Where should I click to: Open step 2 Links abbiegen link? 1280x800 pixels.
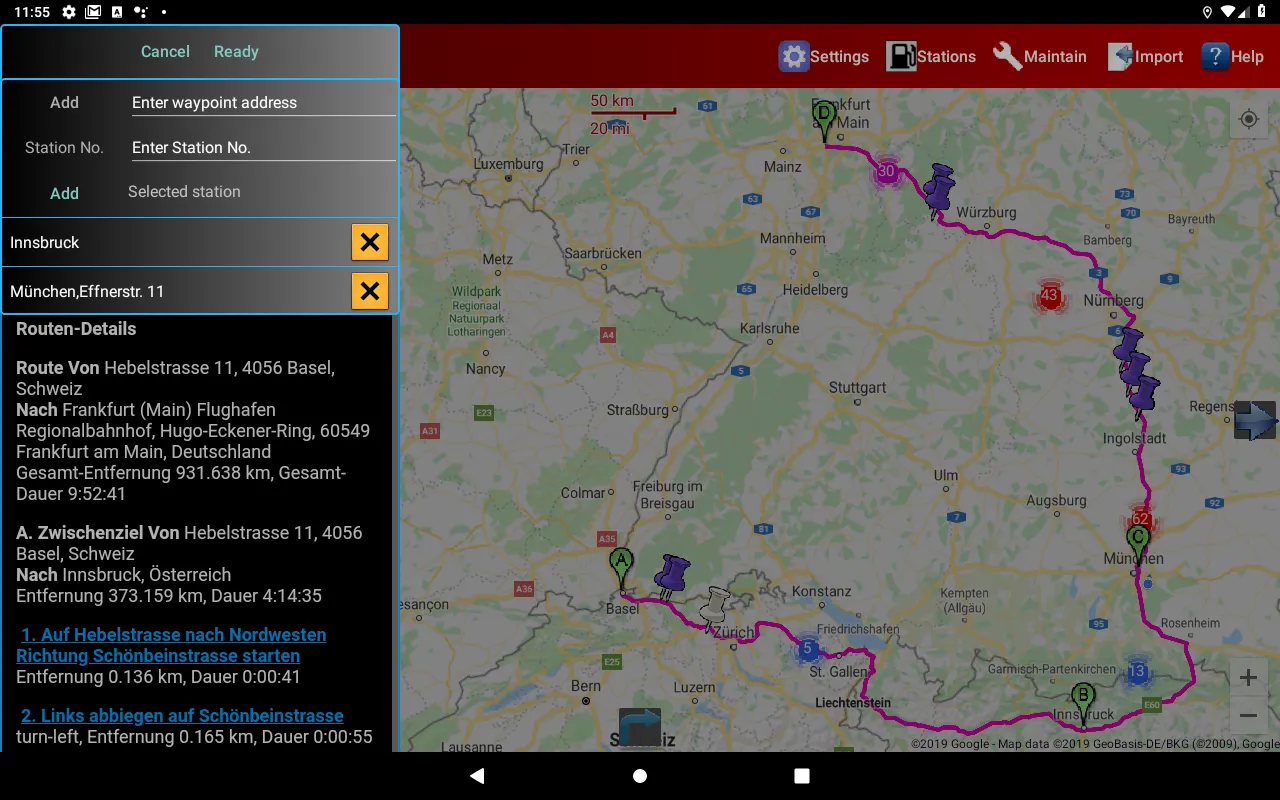(182, 716)
